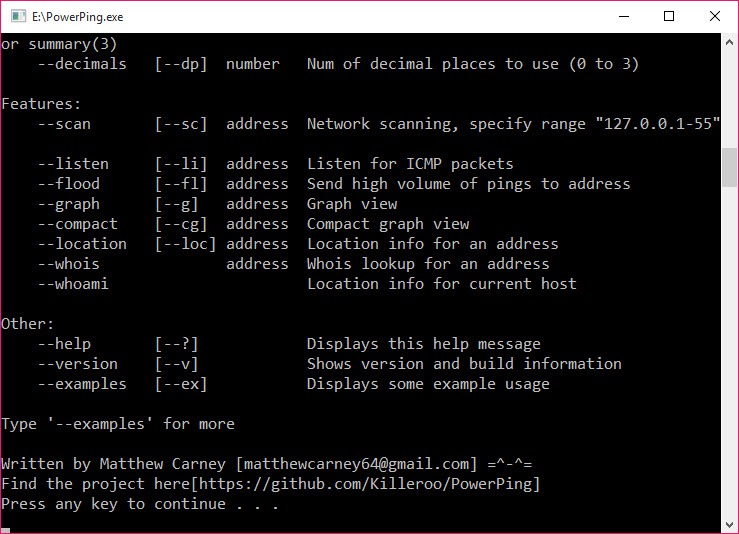Minimize the PowerPing console window
The height and width of the screenshot is (534, 739).
click(624, 16)
